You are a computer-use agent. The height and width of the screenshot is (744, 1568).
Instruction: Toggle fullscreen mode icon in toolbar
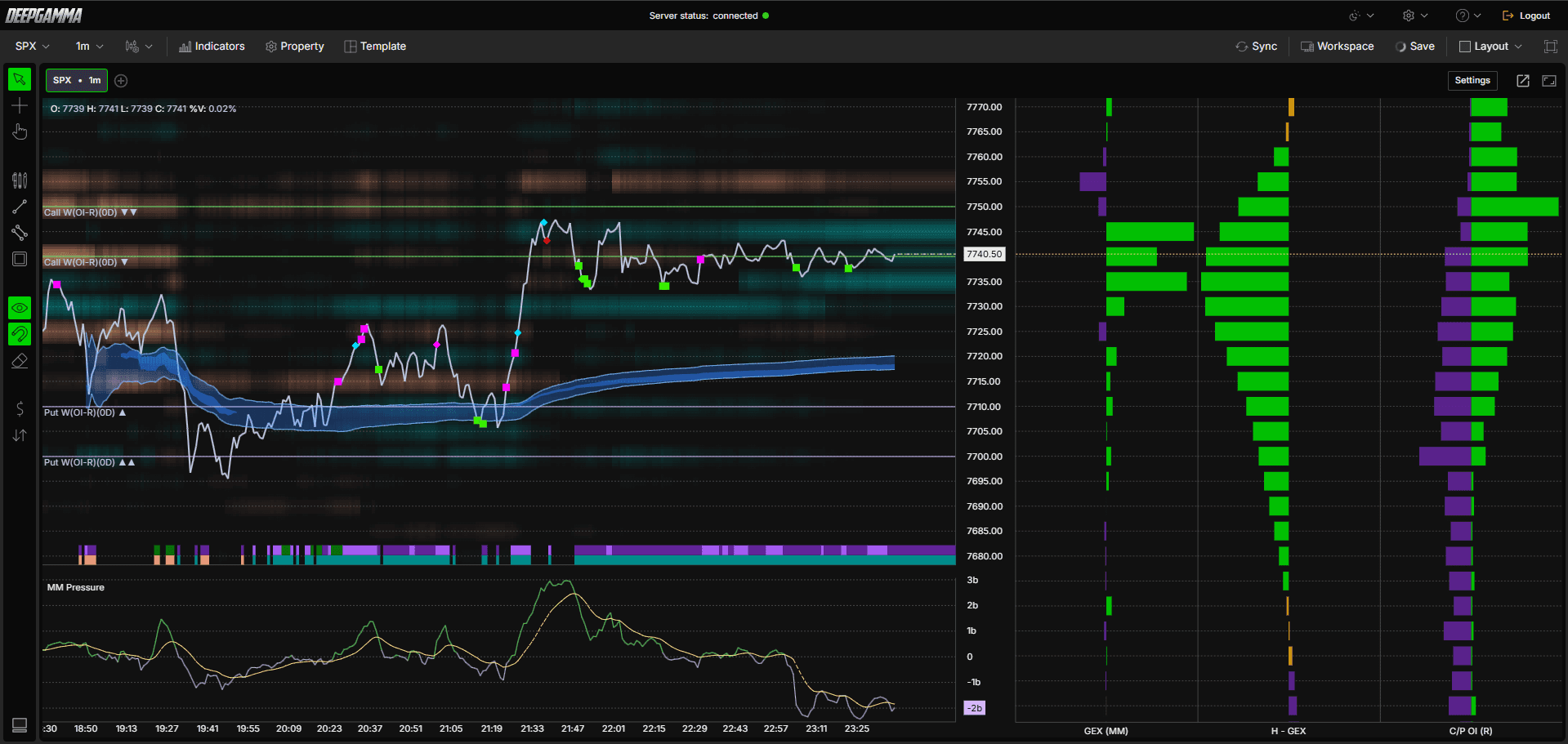click(x=1550, y=47)
